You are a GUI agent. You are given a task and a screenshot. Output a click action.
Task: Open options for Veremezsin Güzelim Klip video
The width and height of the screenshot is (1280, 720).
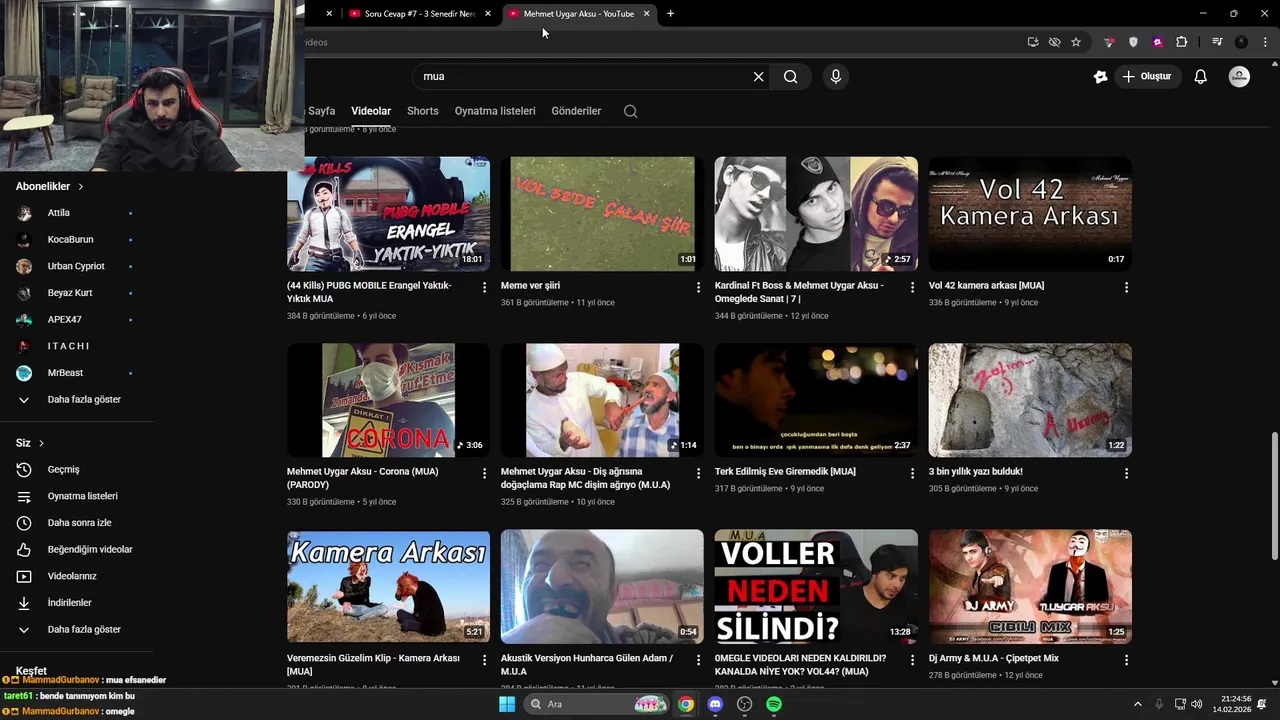tap(485, 660)
